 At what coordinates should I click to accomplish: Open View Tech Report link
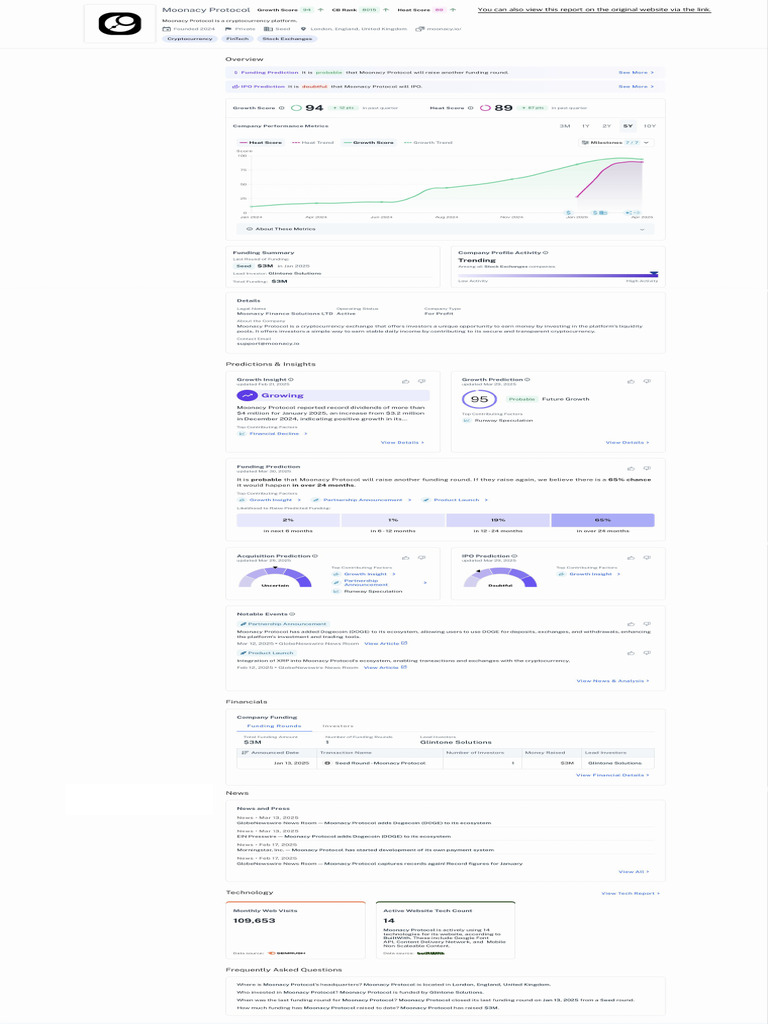pyautogui.click(x=631, y=893)
